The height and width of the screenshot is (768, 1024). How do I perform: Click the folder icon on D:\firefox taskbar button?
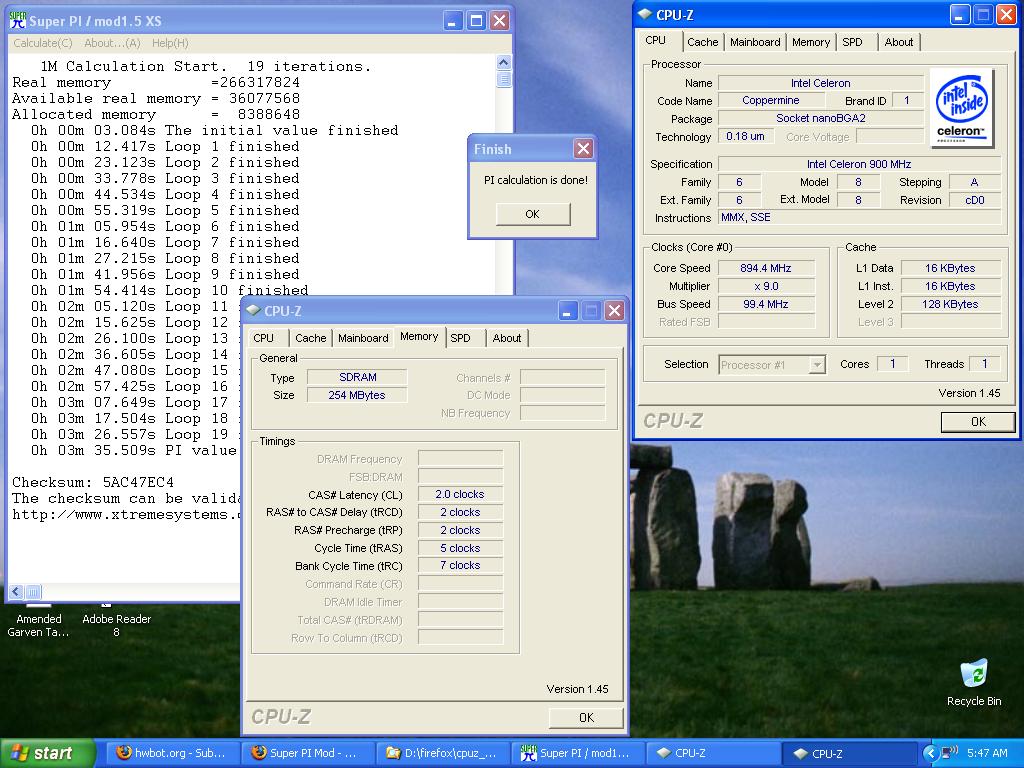click(393, 753)
